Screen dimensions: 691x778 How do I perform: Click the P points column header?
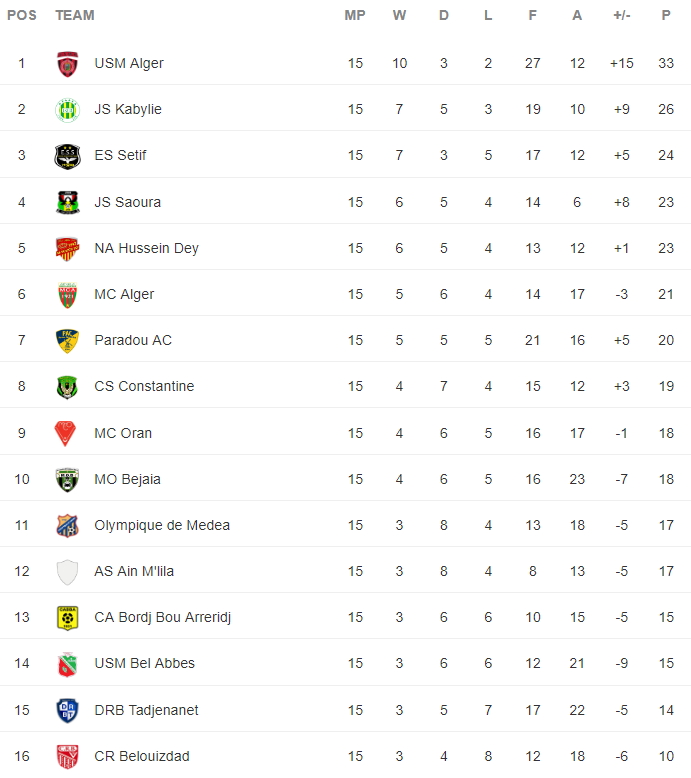[x=666, y=15]
